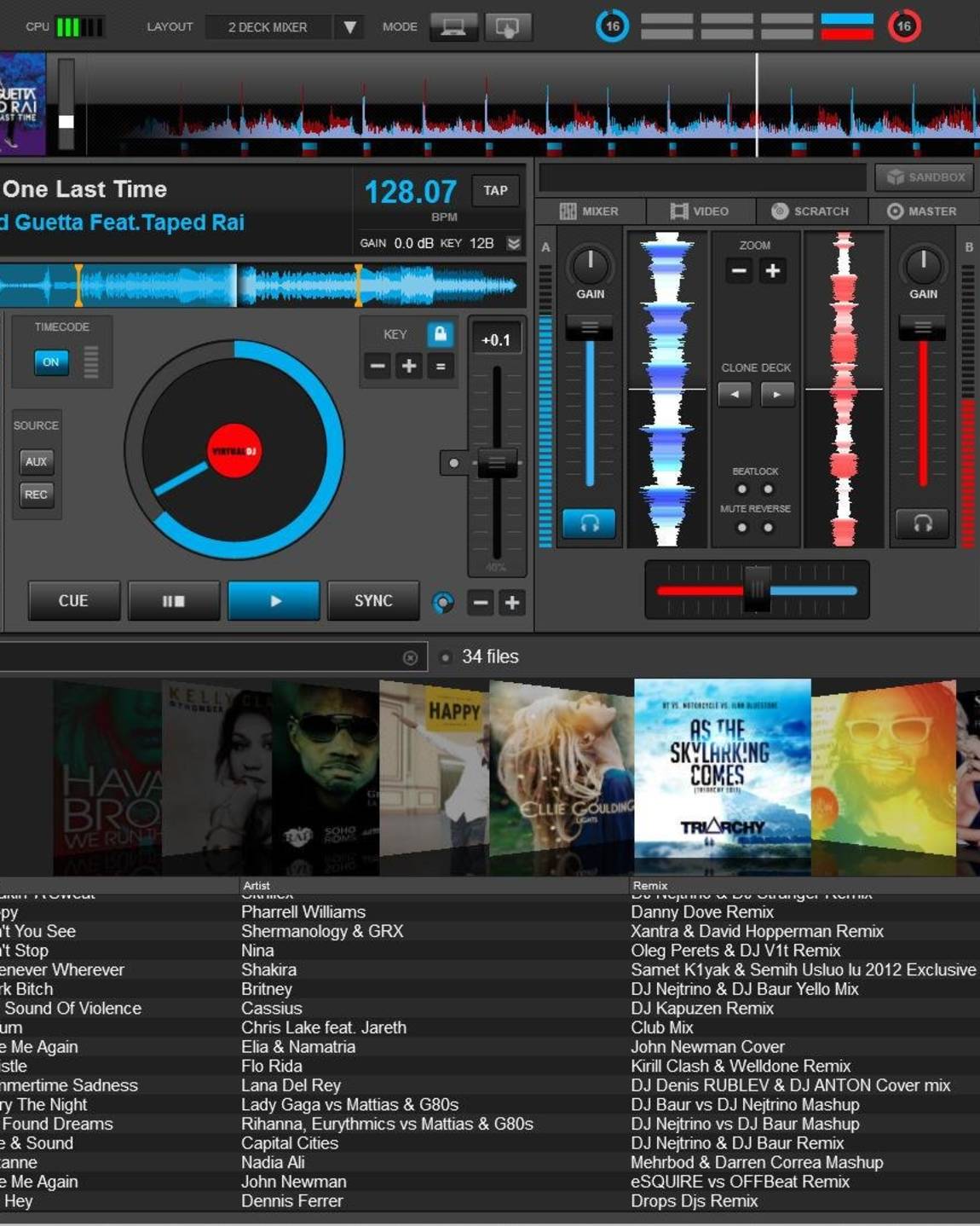Click the deck B red volume fader
The width and height of the screenshot is (980, 1226).
pyautogui.click(x=922, y=327)
